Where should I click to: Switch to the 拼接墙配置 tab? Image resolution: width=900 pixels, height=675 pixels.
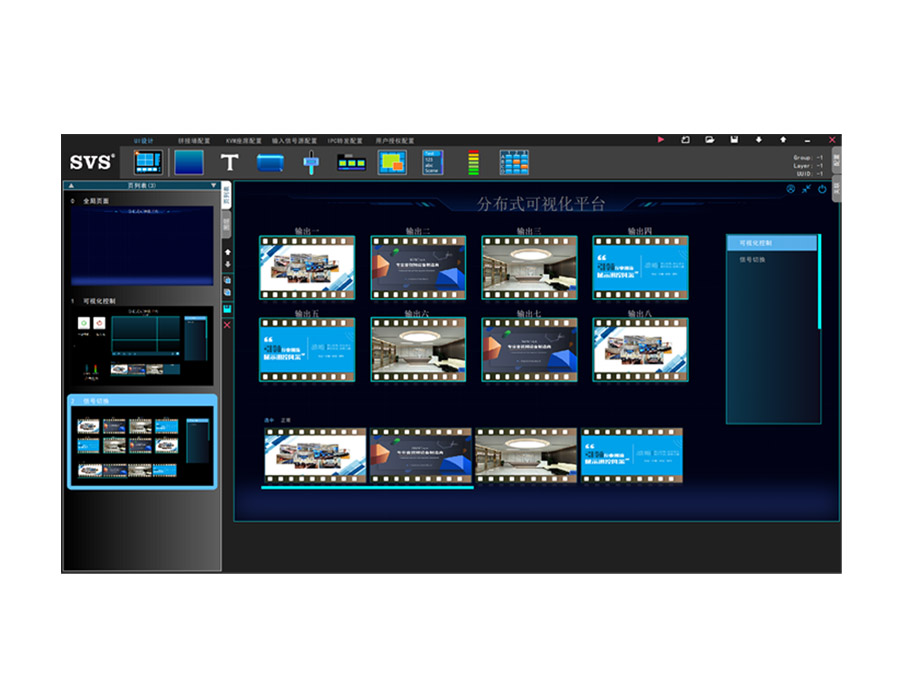pyautogui.click(x=194, y=141)
